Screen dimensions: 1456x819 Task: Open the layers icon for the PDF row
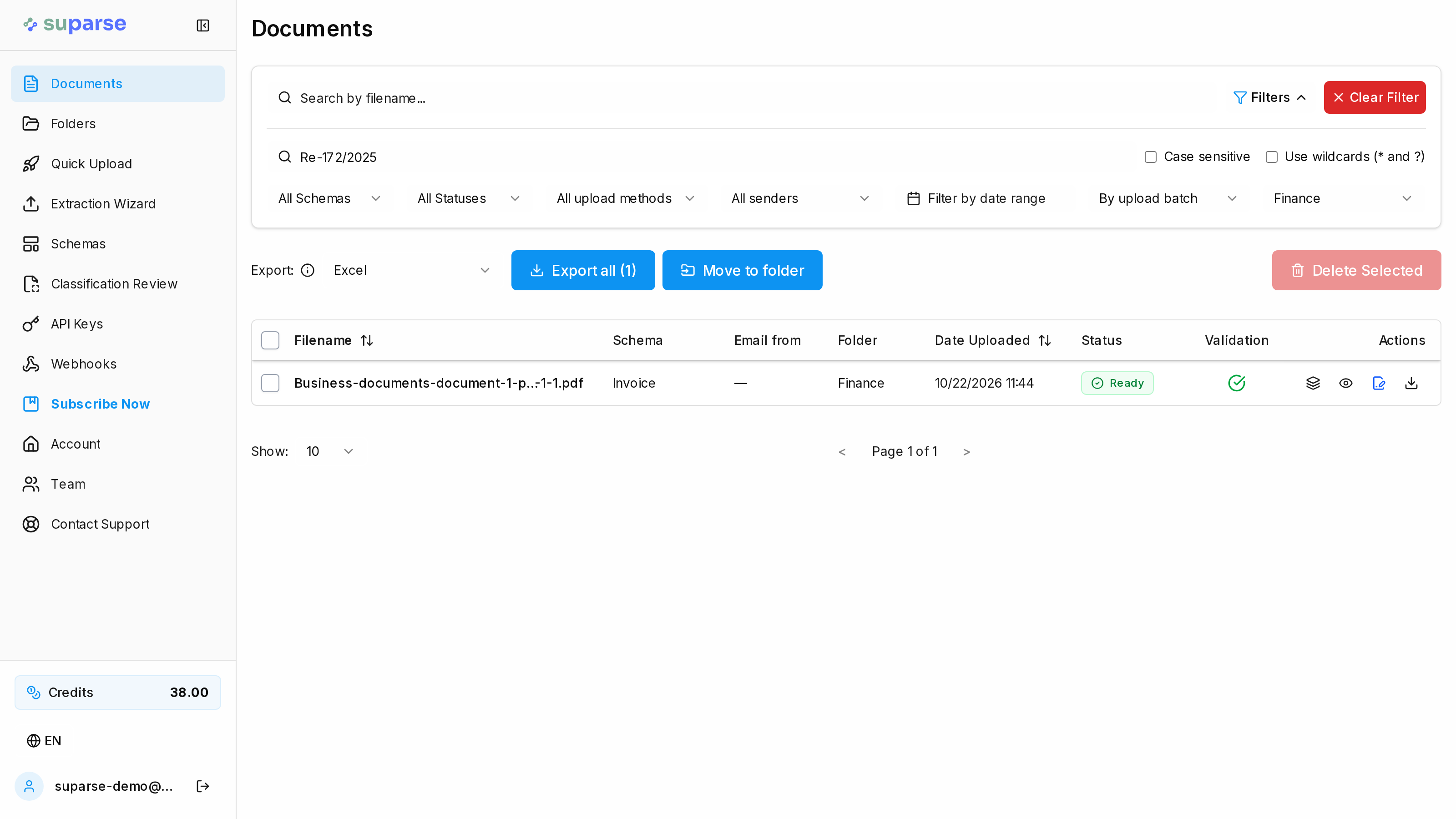[1313, 383]
